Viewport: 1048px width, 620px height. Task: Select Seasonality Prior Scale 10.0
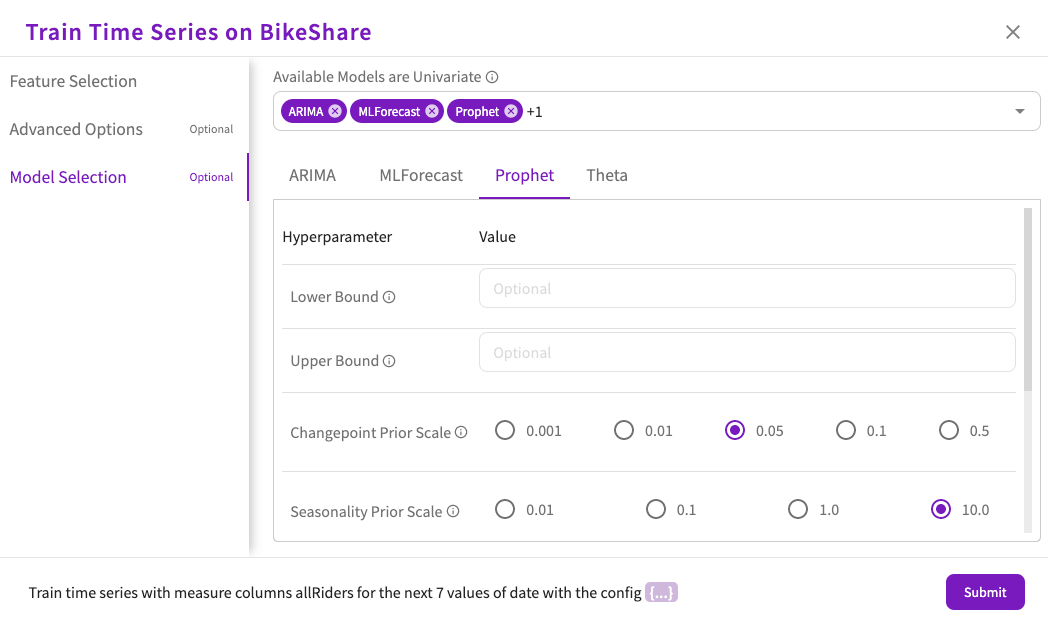click(x=940, y=509)
